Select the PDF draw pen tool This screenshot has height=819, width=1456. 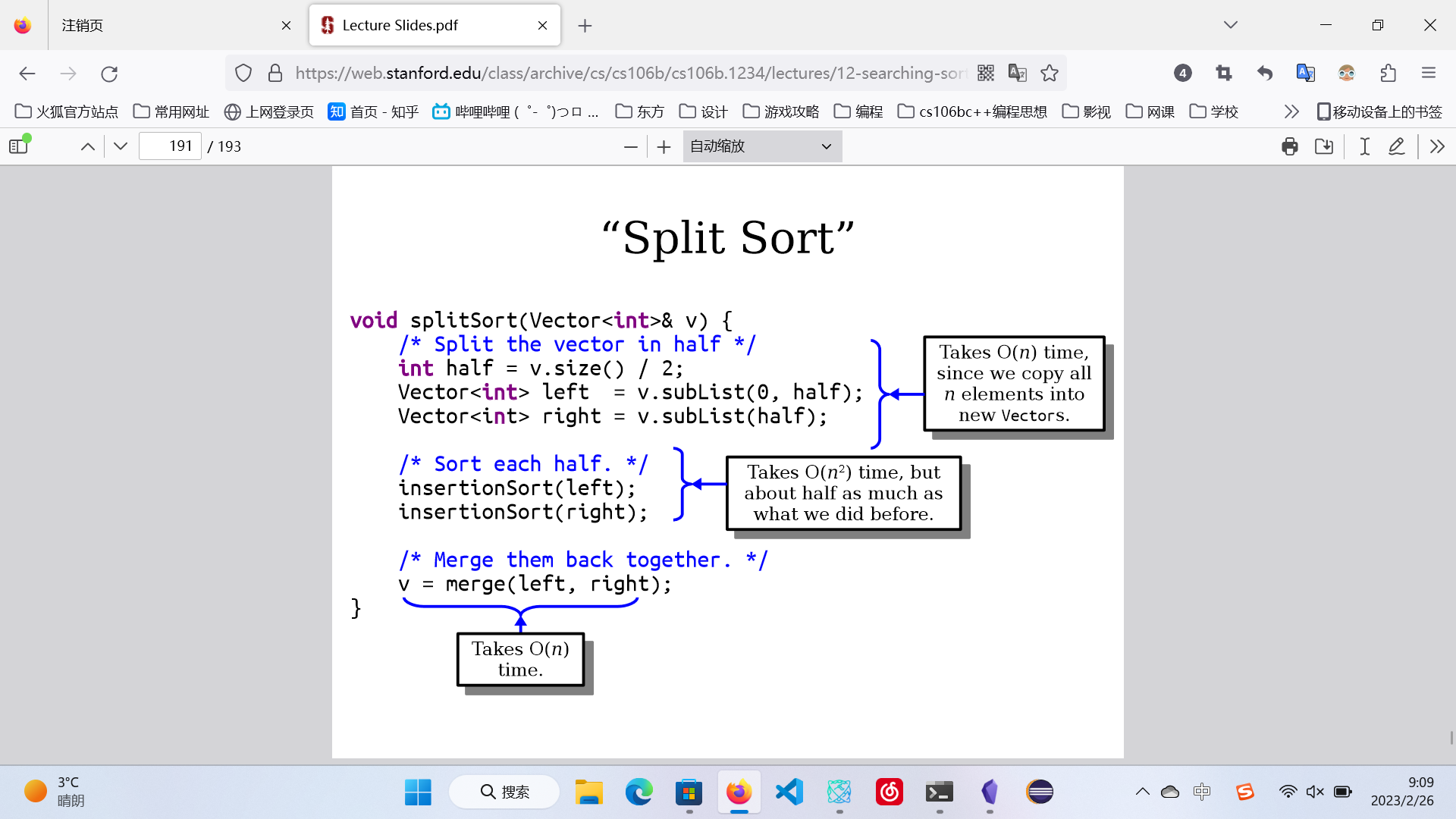point(1397,146)
